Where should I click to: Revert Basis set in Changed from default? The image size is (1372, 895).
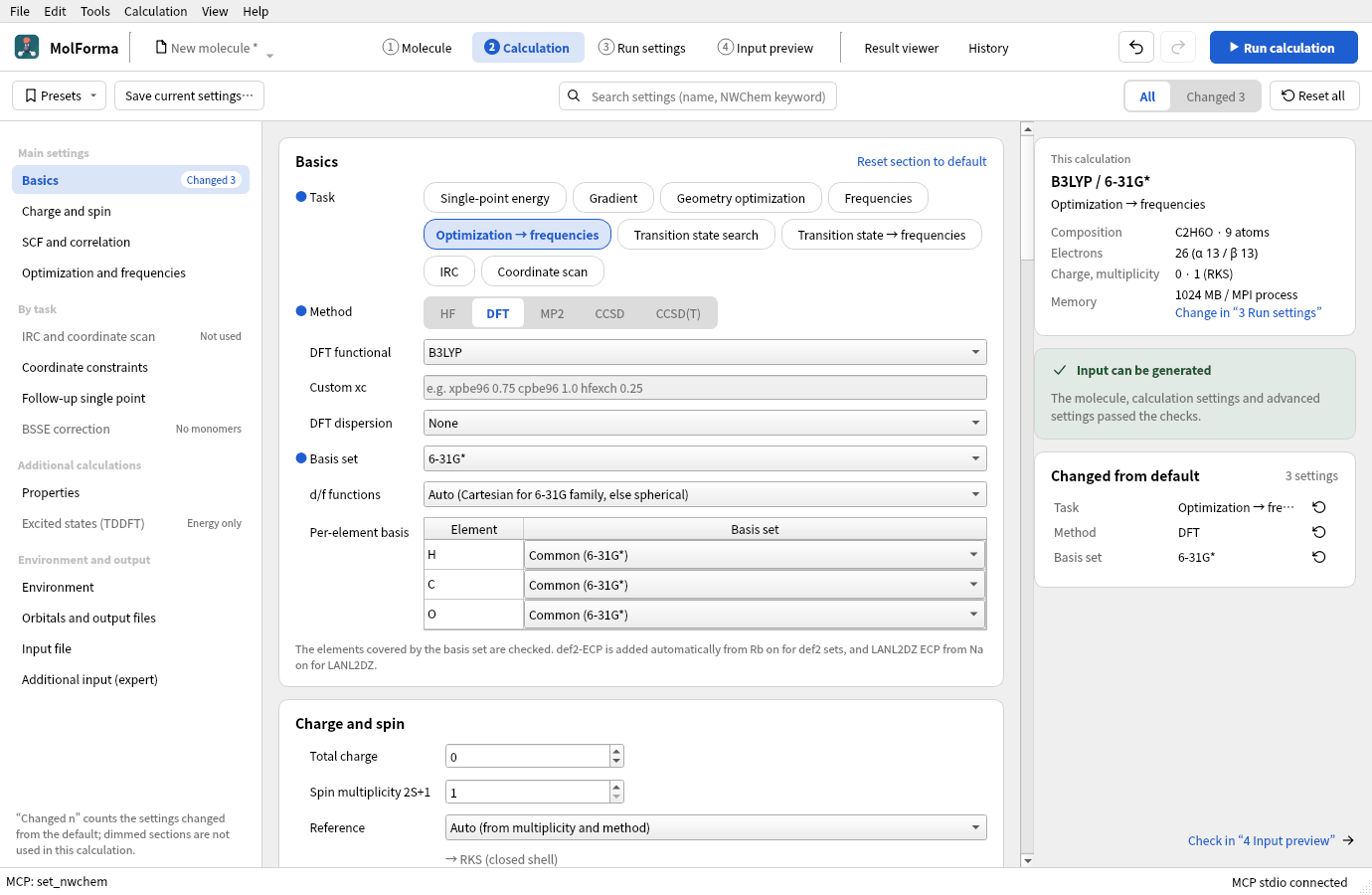point(1319,557)
